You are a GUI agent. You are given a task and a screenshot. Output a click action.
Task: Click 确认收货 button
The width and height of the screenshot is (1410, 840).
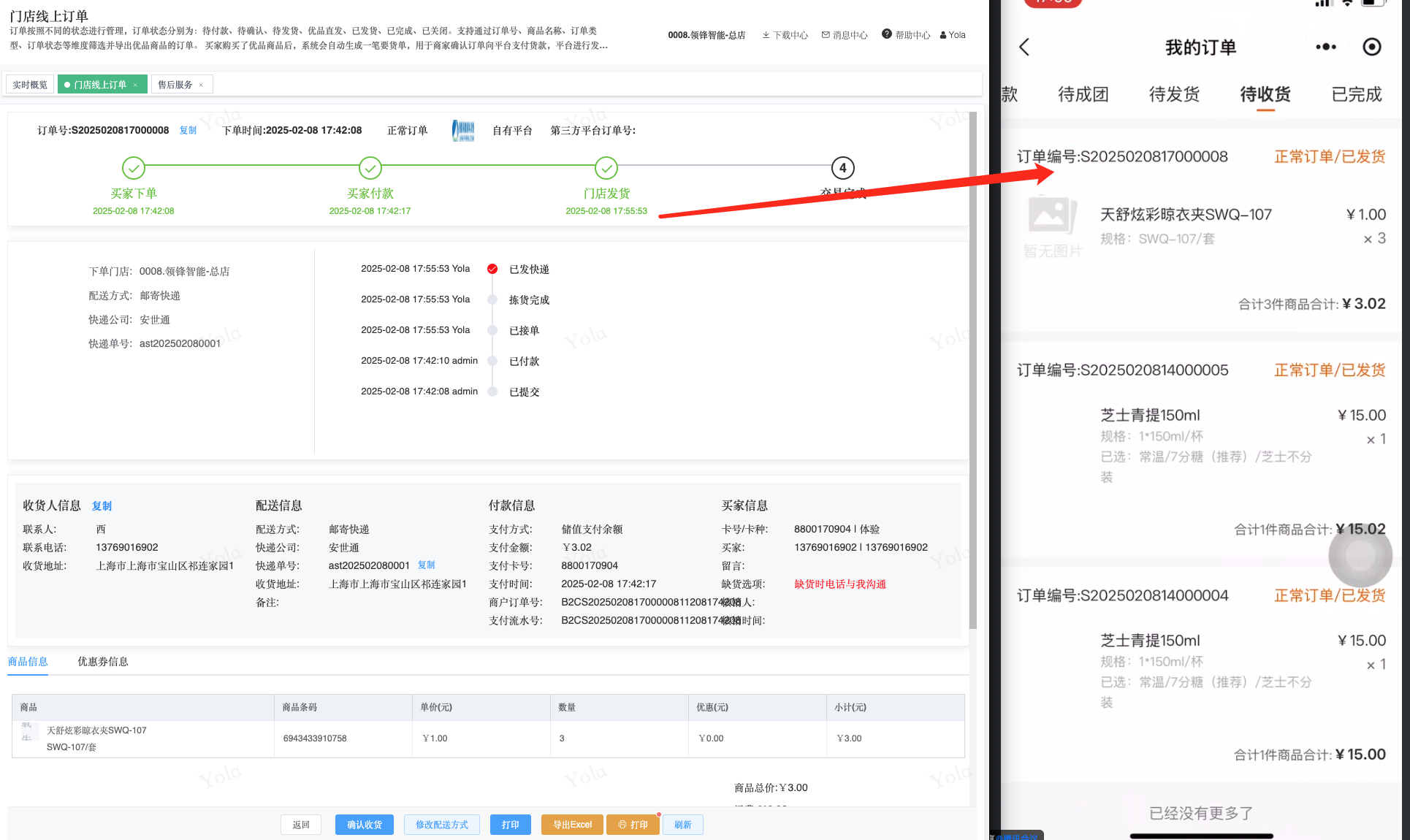pyautogui.click(x=364, y=825)
